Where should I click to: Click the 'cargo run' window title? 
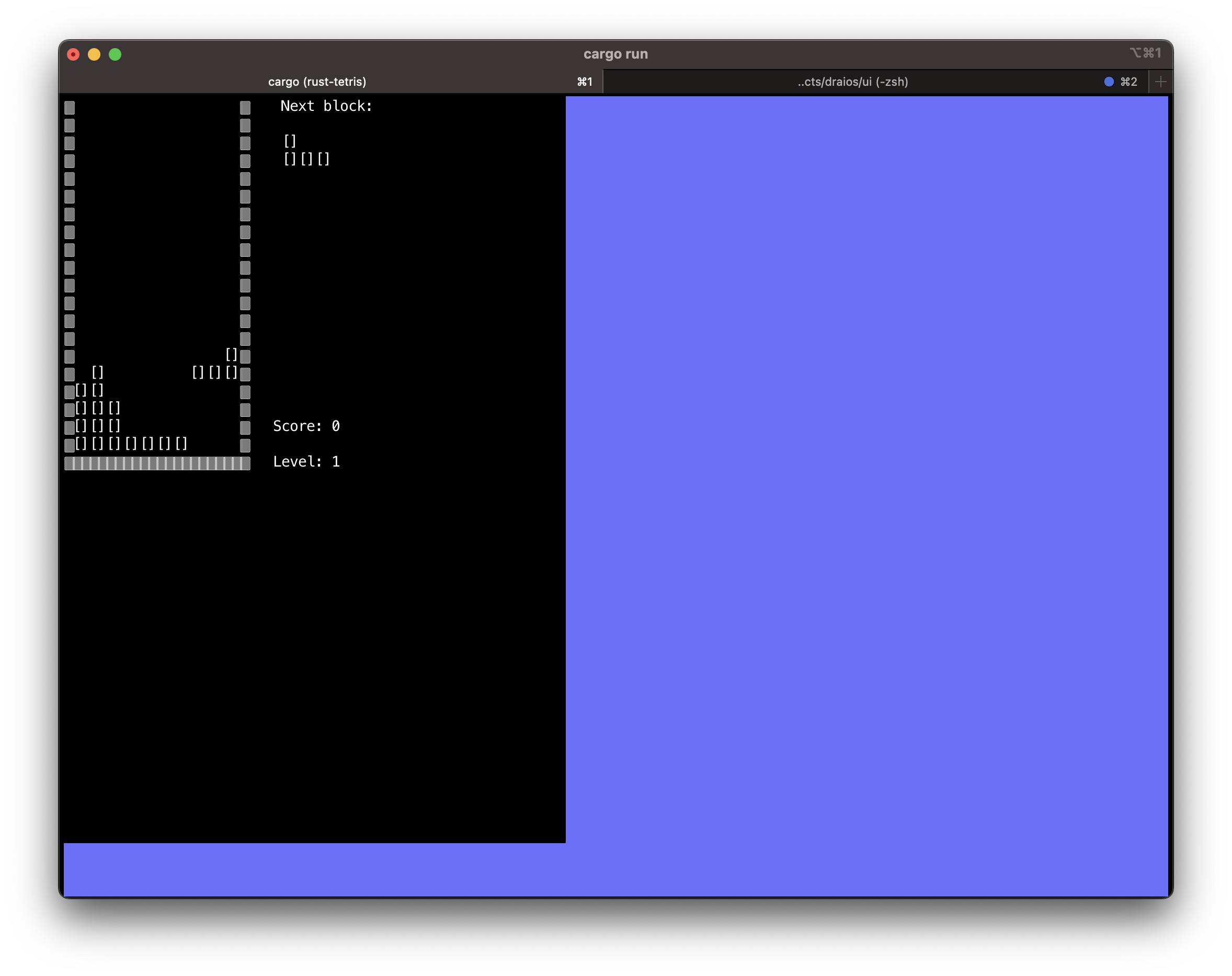pos(615,54)
